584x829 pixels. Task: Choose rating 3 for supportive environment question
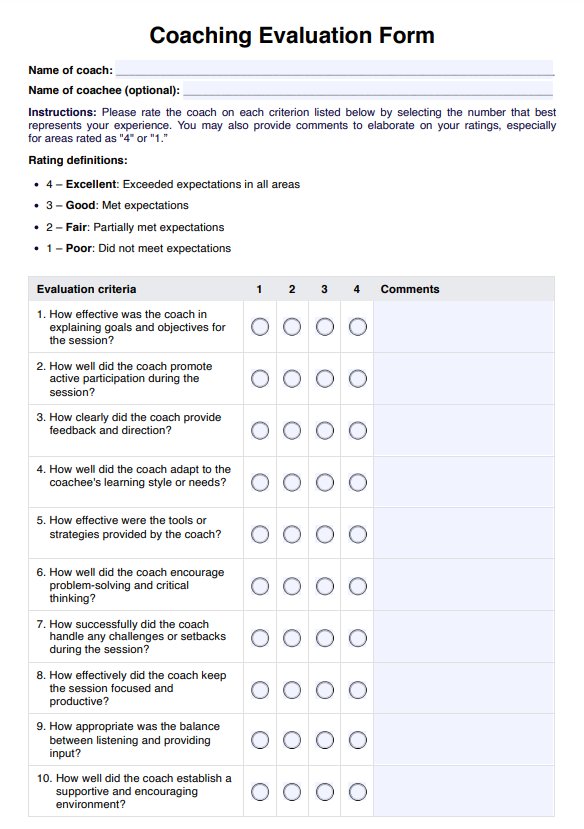pos(325,791)
